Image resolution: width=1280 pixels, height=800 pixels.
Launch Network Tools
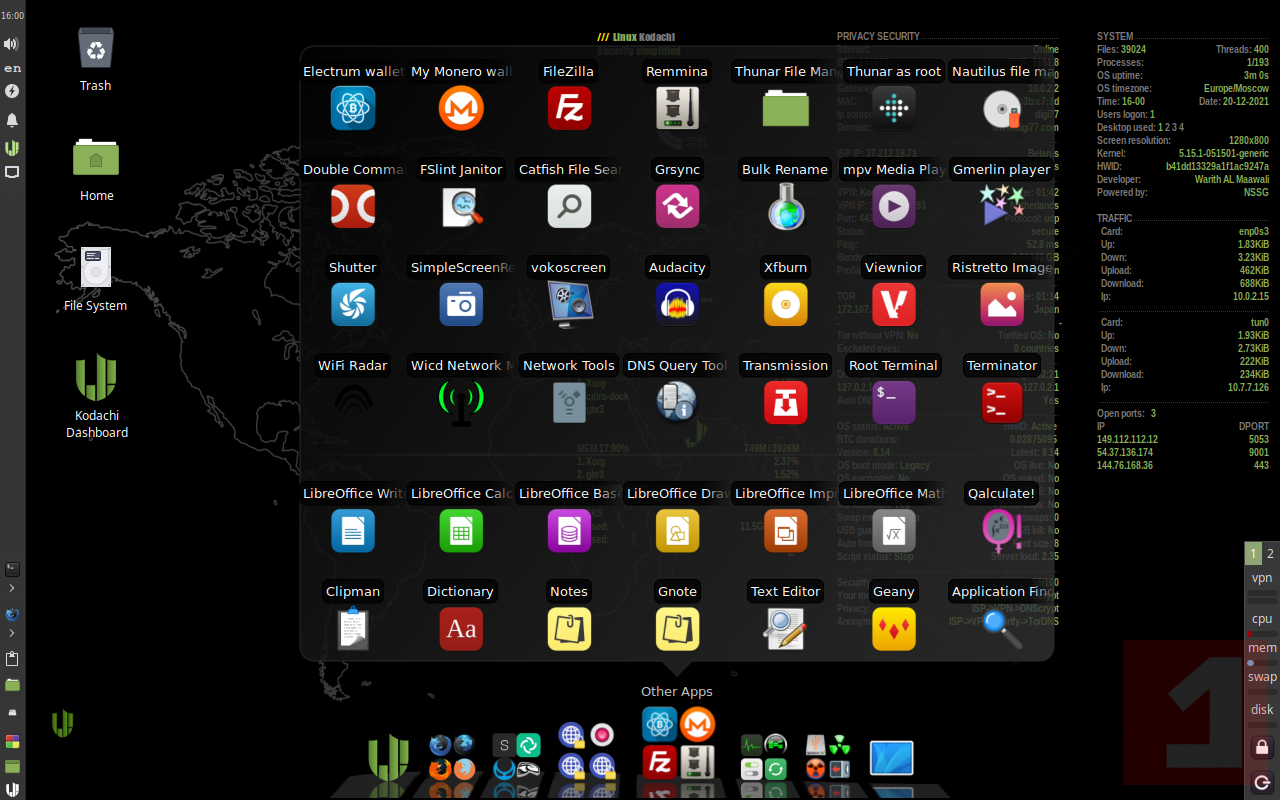[x=569, y=402]
